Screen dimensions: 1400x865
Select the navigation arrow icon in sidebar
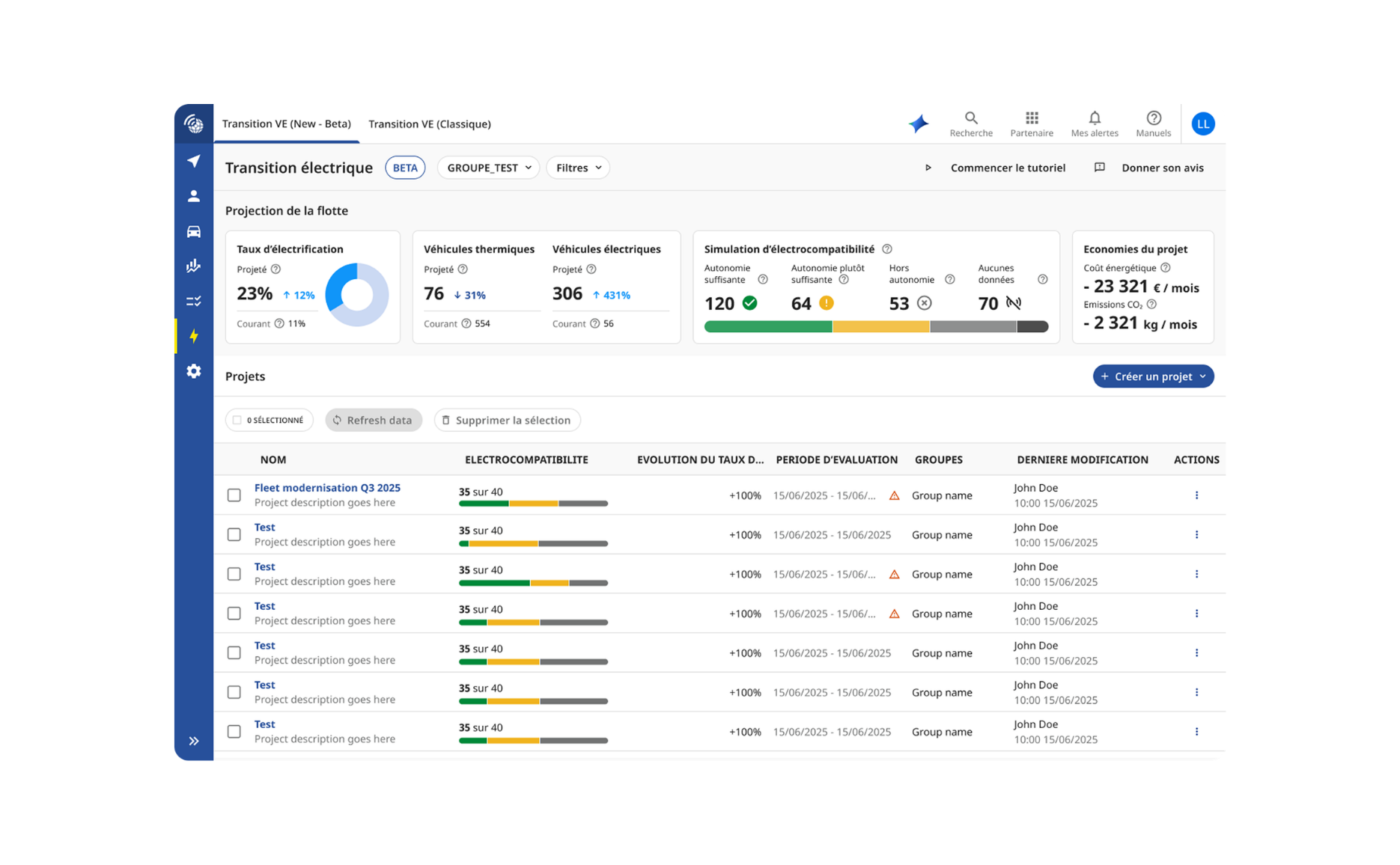(194, 161)
